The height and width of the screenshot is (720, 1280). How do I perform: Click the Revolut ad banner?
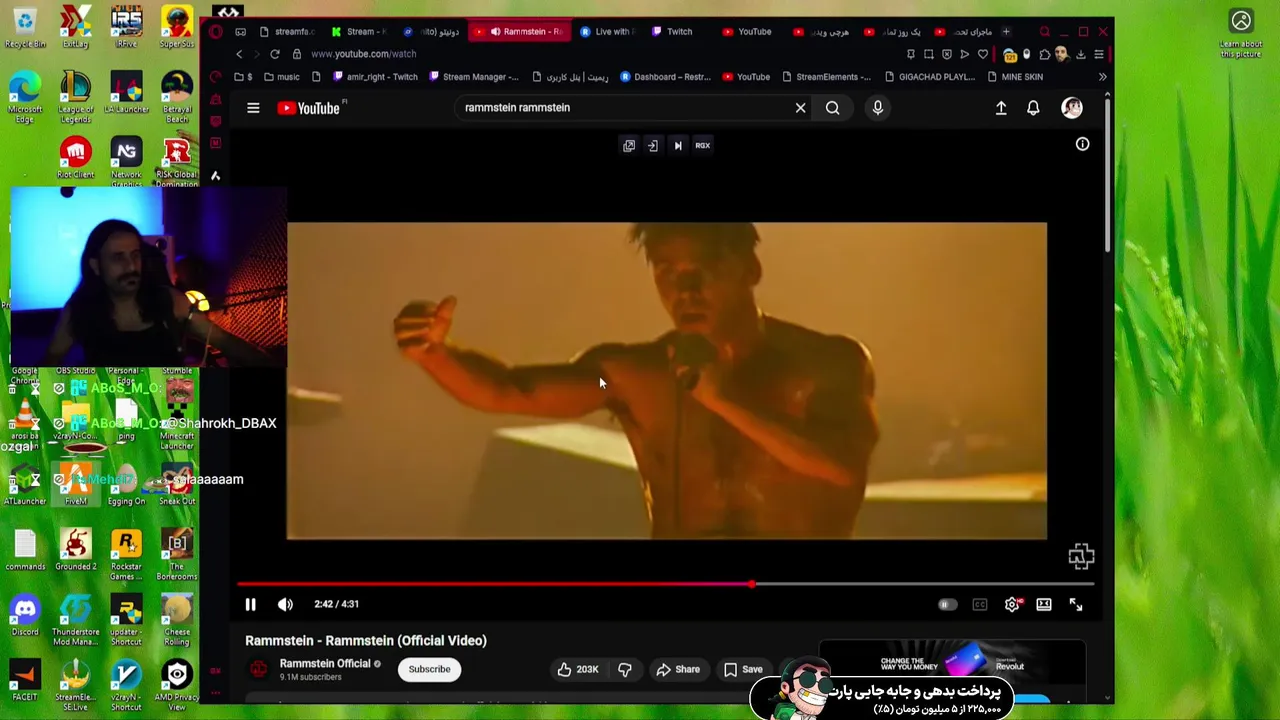pyautogui.click(x=951, y=666)
